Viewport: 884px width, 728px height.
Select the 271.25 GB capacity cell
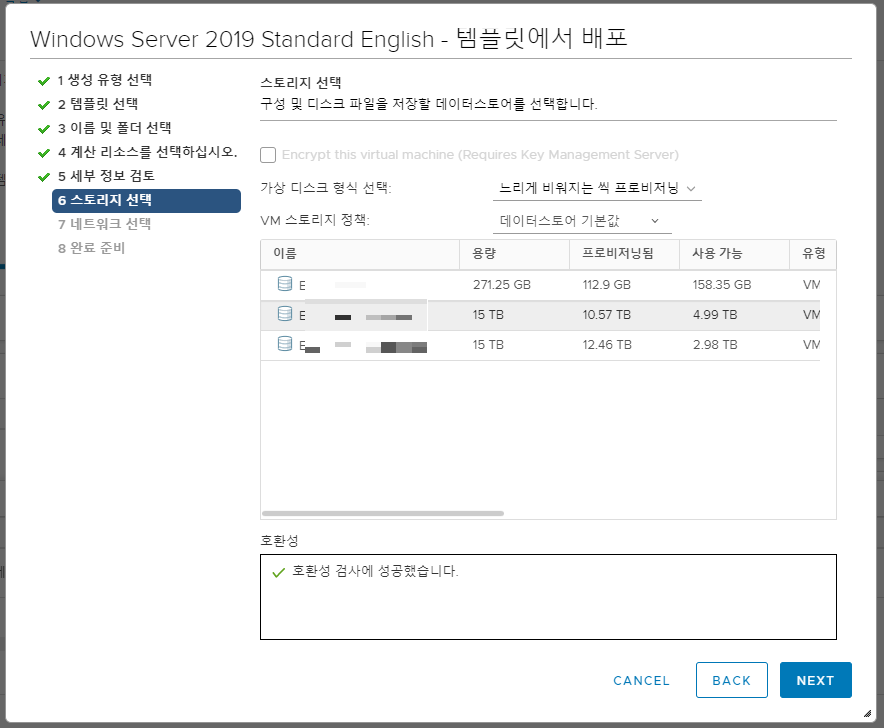[502, 285]
